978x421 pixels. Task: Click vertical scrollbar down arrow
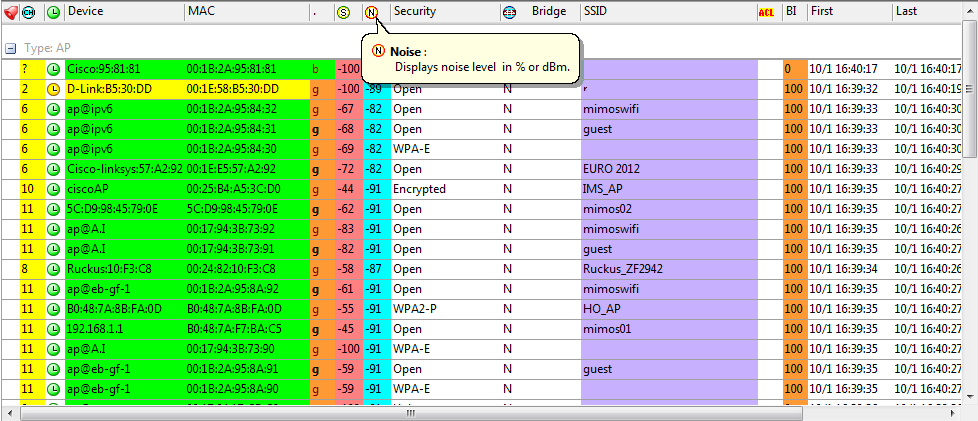coord(969,396)
